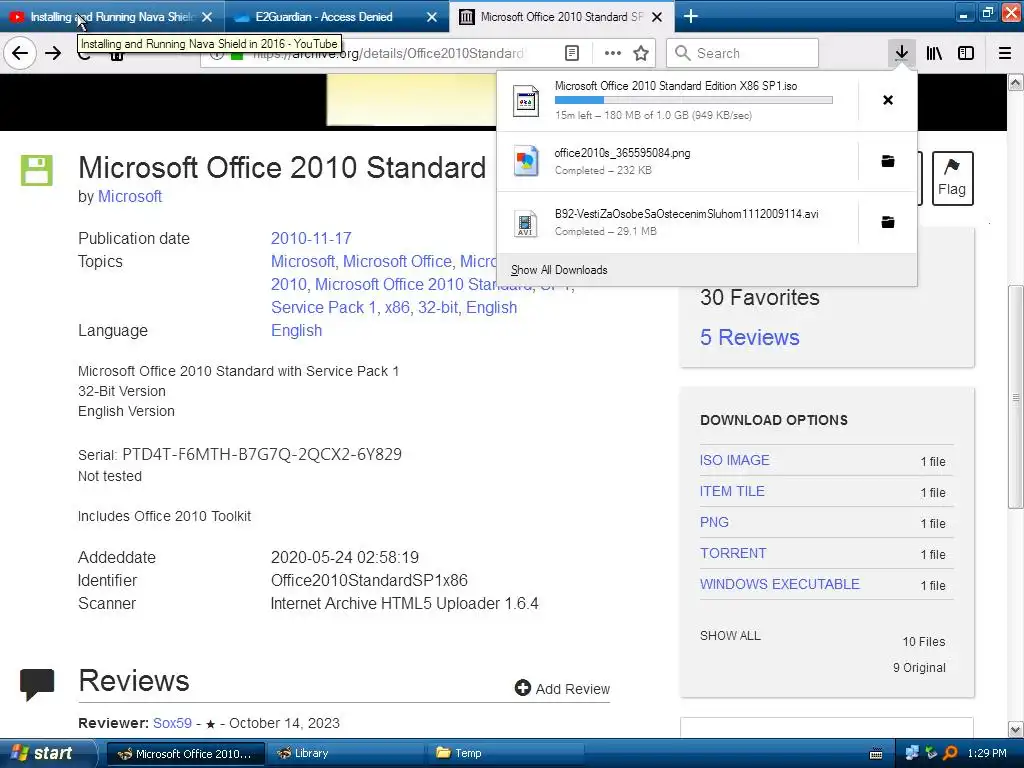Click the green floppy software icon

click(37, 170)
